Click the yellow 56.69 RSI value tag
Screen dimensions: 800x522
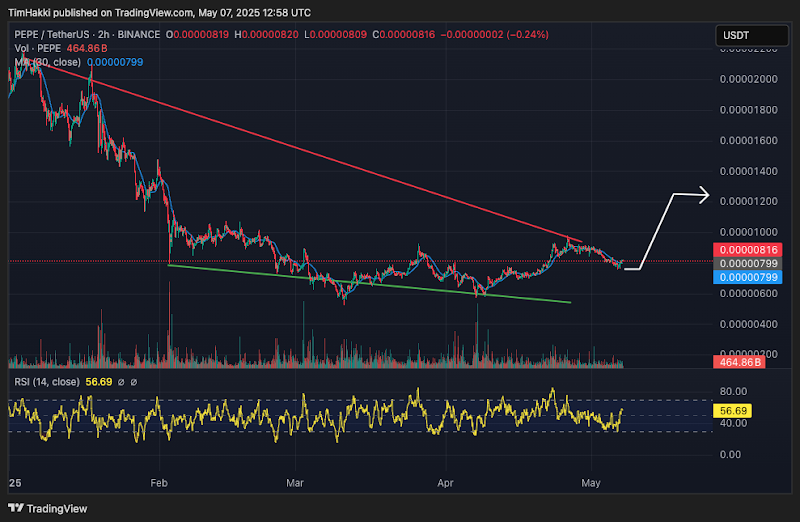coord(733,411)
